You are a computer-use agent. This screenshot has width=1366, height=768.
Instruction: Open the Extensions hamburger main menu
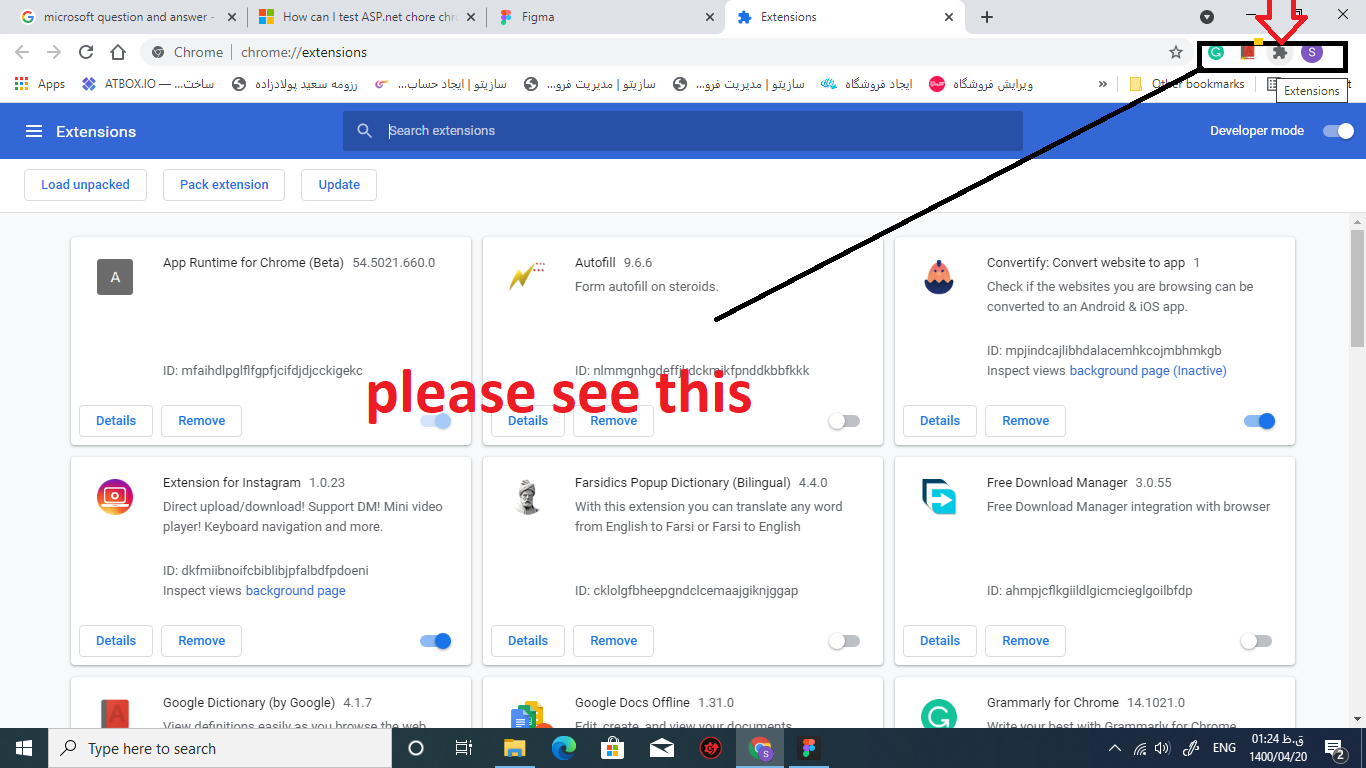34,131
